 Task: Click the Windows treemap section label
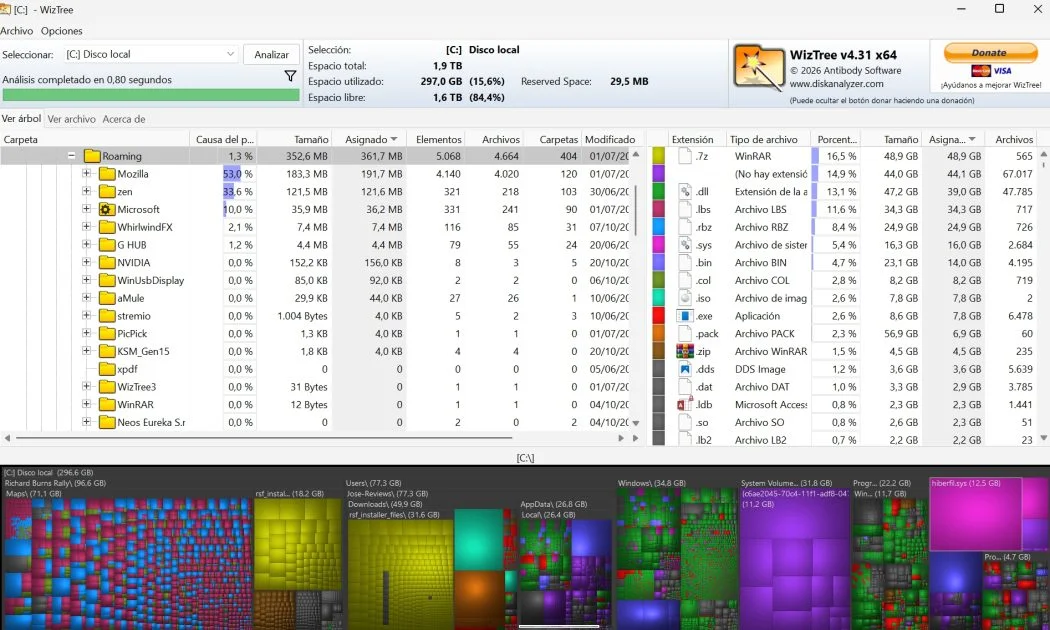point(651,483)
